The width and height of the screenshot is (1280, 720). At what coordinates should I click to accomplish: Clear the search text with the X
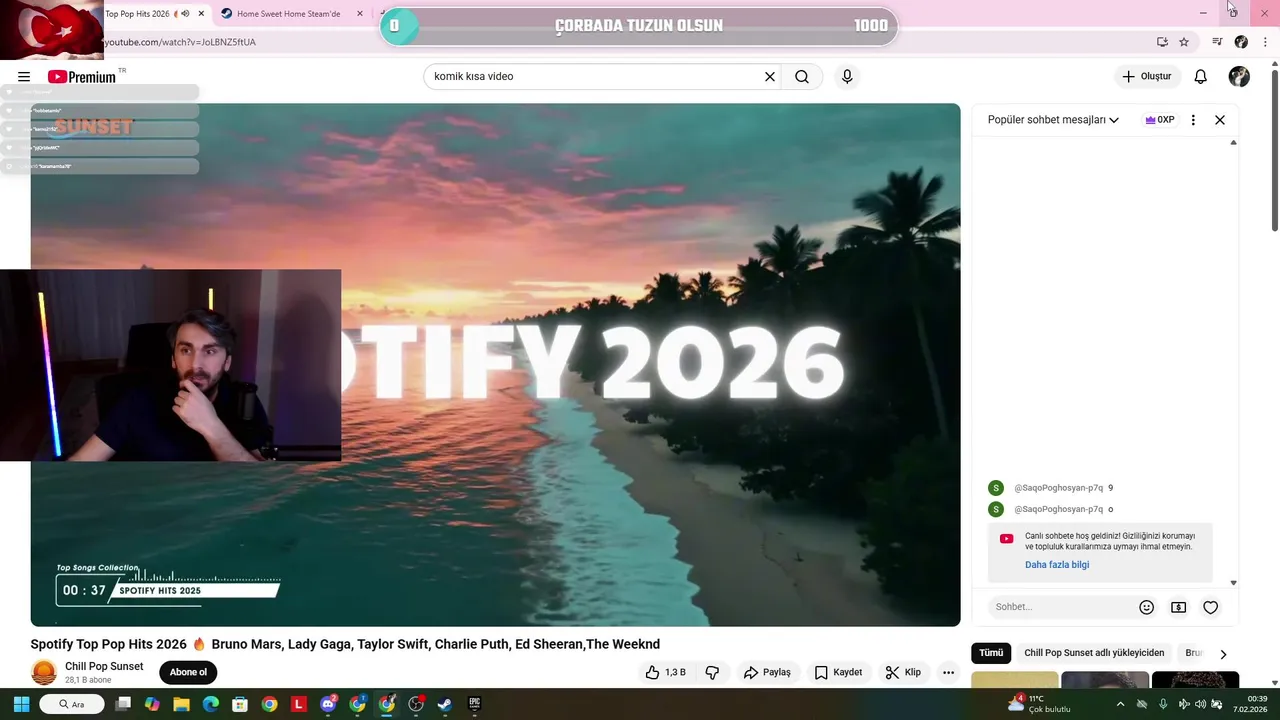tap(770, 77)
